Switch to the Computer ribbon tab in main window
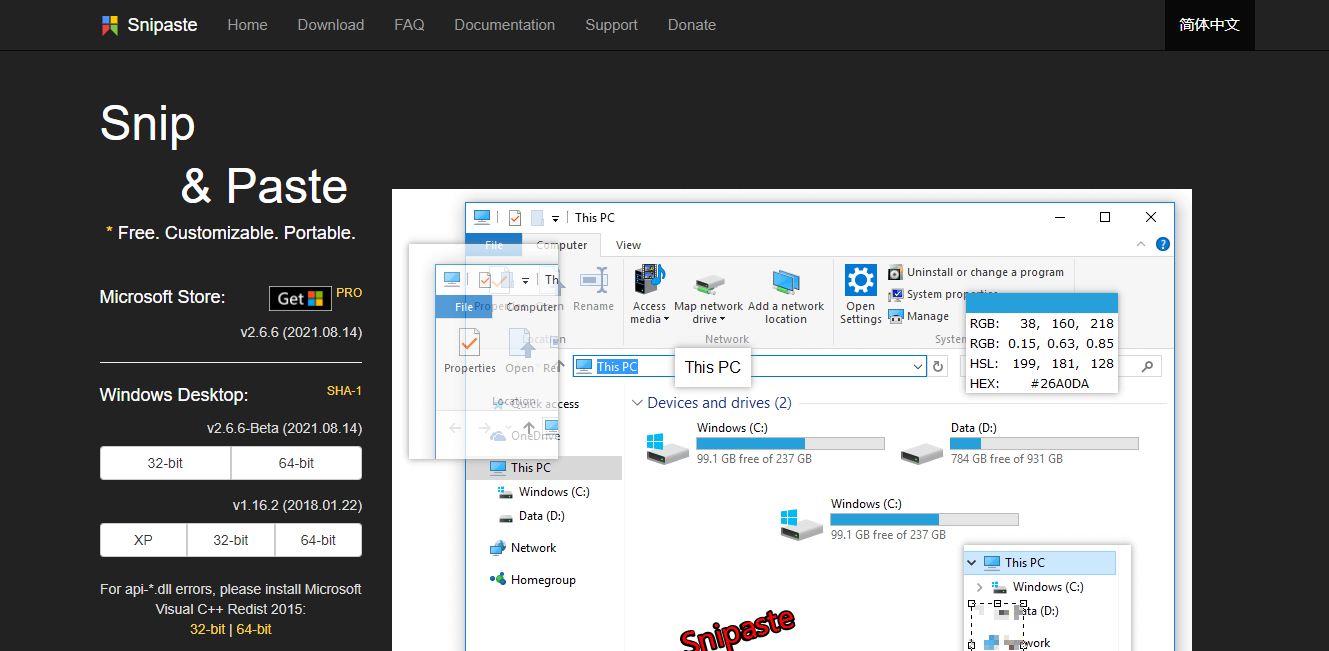1329x651 pixels. coord(562,245)
